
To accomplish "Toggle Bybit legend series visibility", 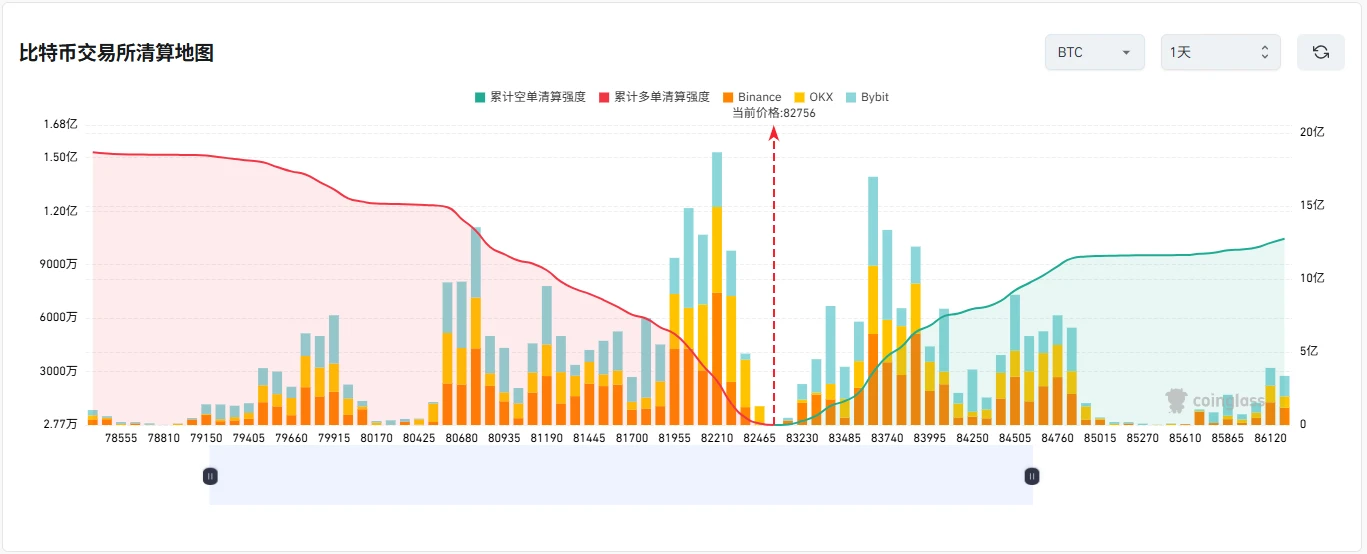I will point(867,97).
